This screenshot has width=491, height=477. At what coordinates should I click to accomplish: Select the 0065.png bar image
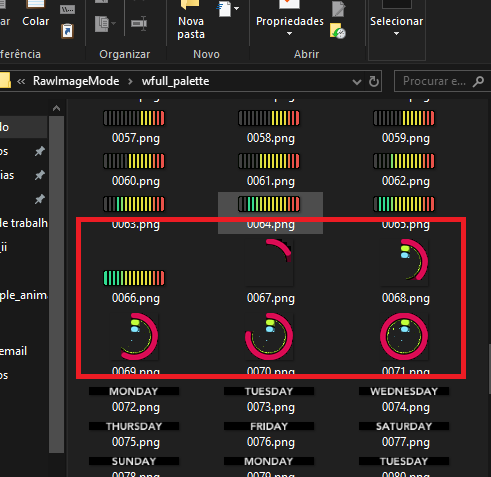404,204
